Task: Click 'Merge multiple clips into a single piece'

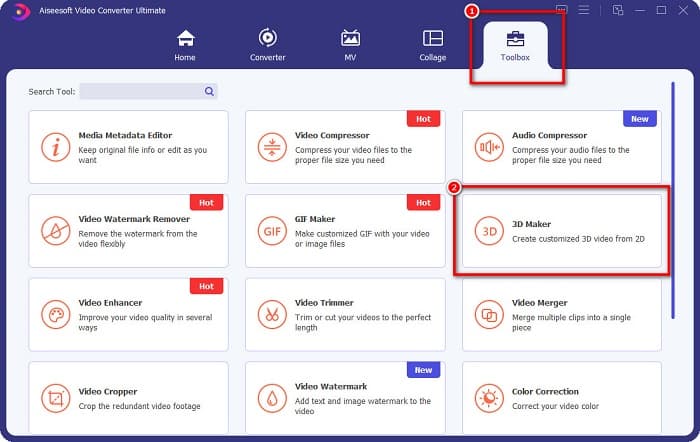Action: tap(571, 322)
